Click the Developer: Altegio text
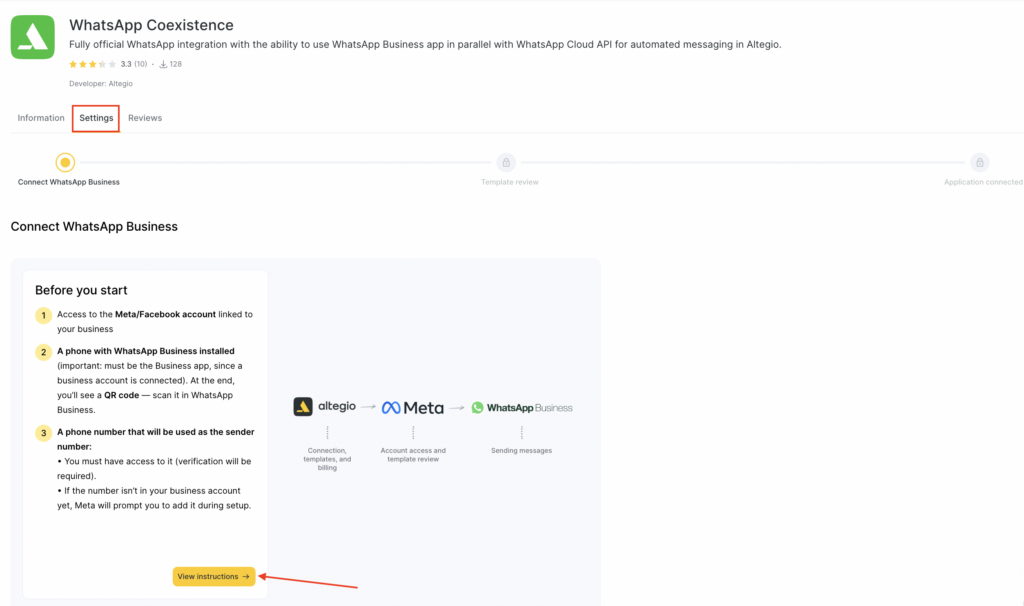The width and height of the screenshot is (1024, 606). point(101,84)
